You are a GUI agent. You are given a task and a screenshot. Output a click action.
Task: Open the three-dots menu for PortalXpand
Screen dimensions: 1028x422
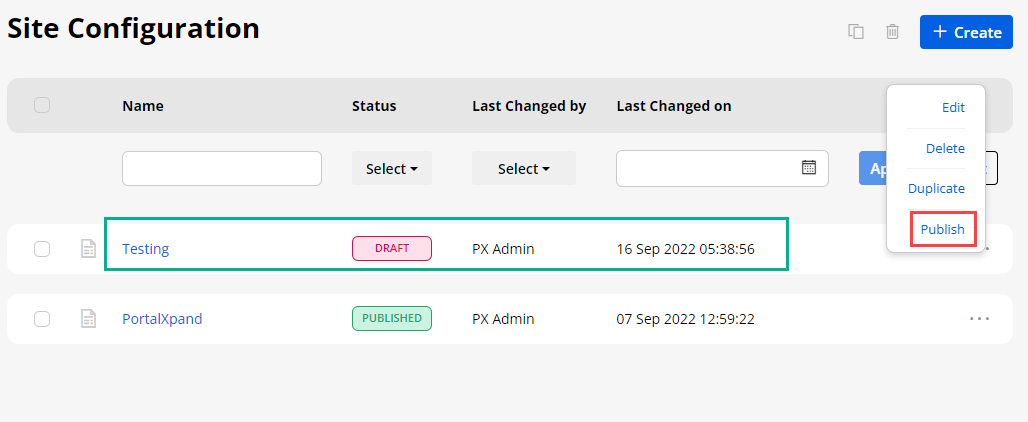tap(979, 319)
